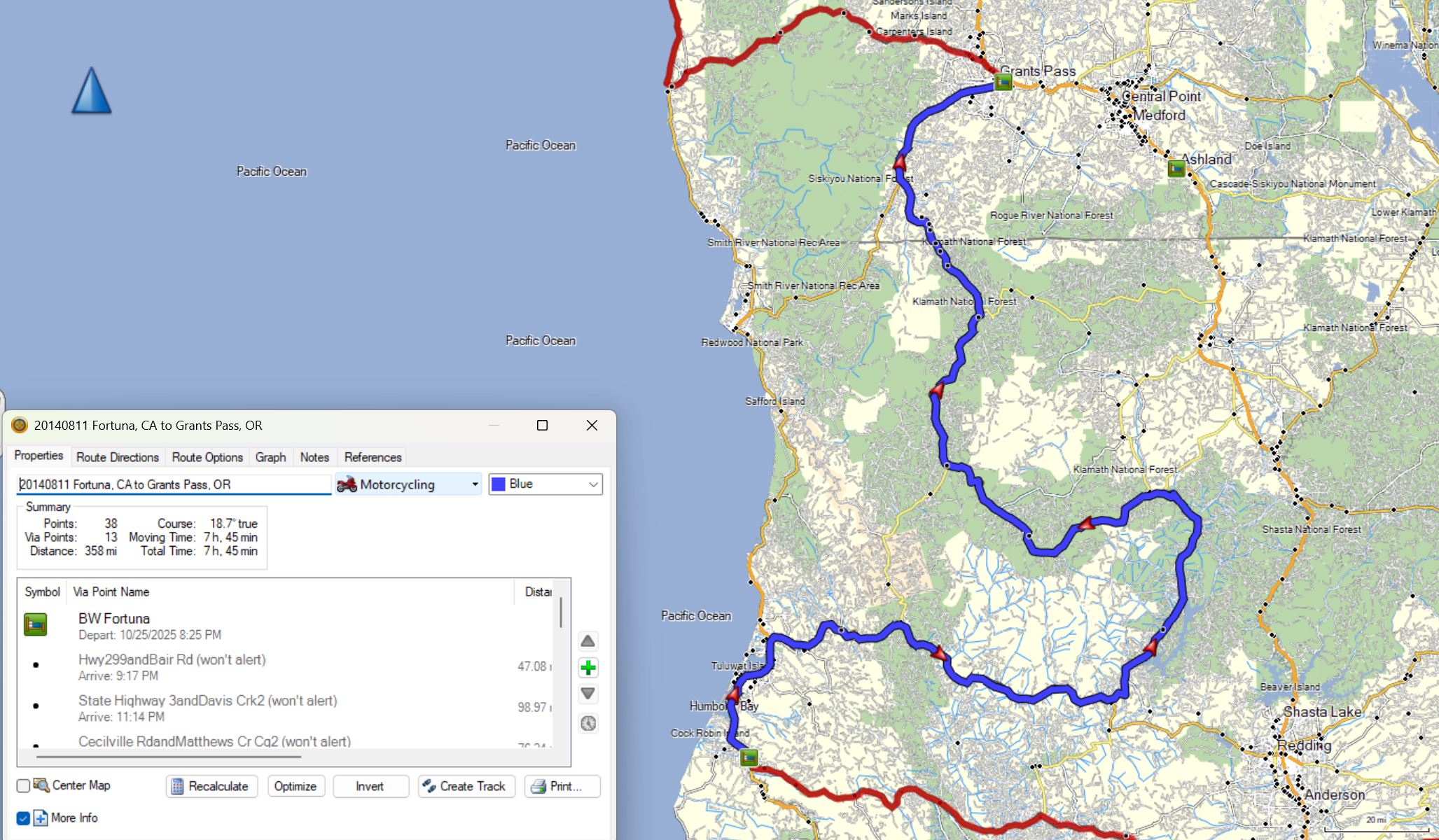1439x840 pixels.
Task: Click the Grants Pass lodging waypoint on map
Action: [x=1003, y=83]
